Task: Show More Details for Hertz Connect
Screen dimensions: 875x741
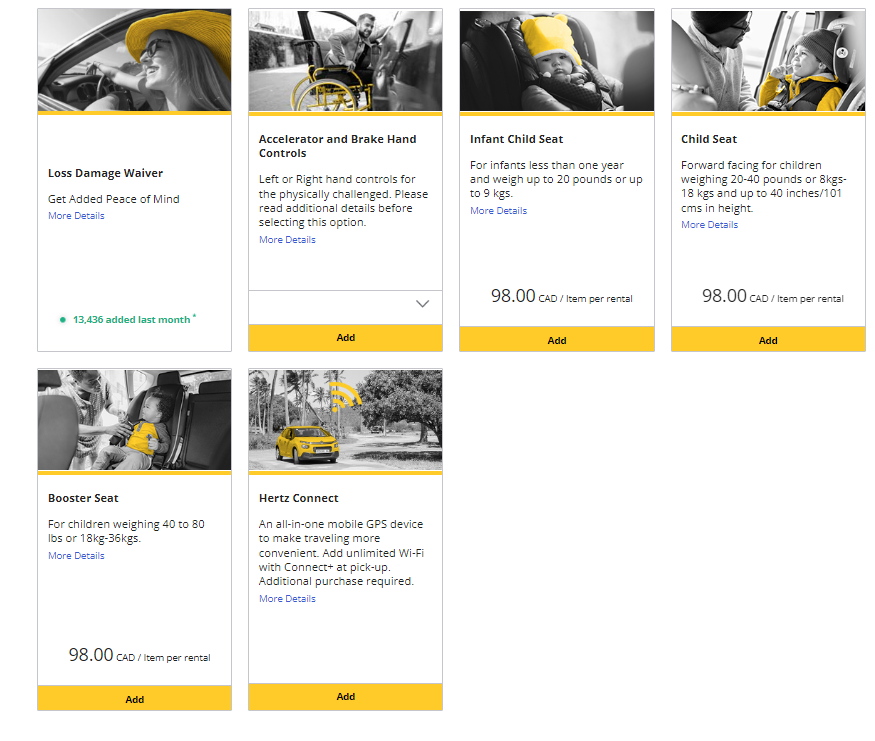Action: coord(287,599)
